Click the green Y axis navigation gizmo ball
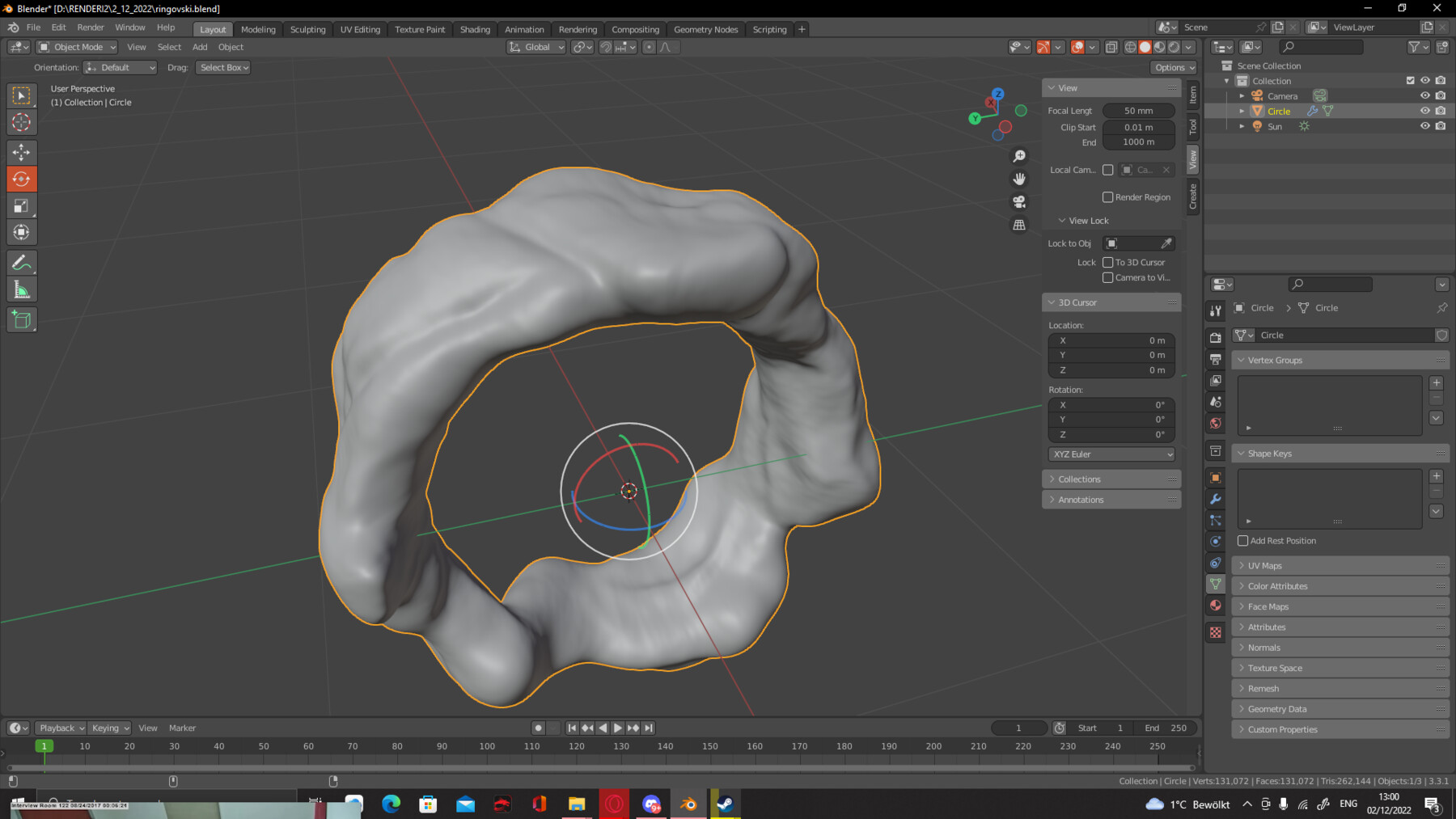 [x=975, y=119]
